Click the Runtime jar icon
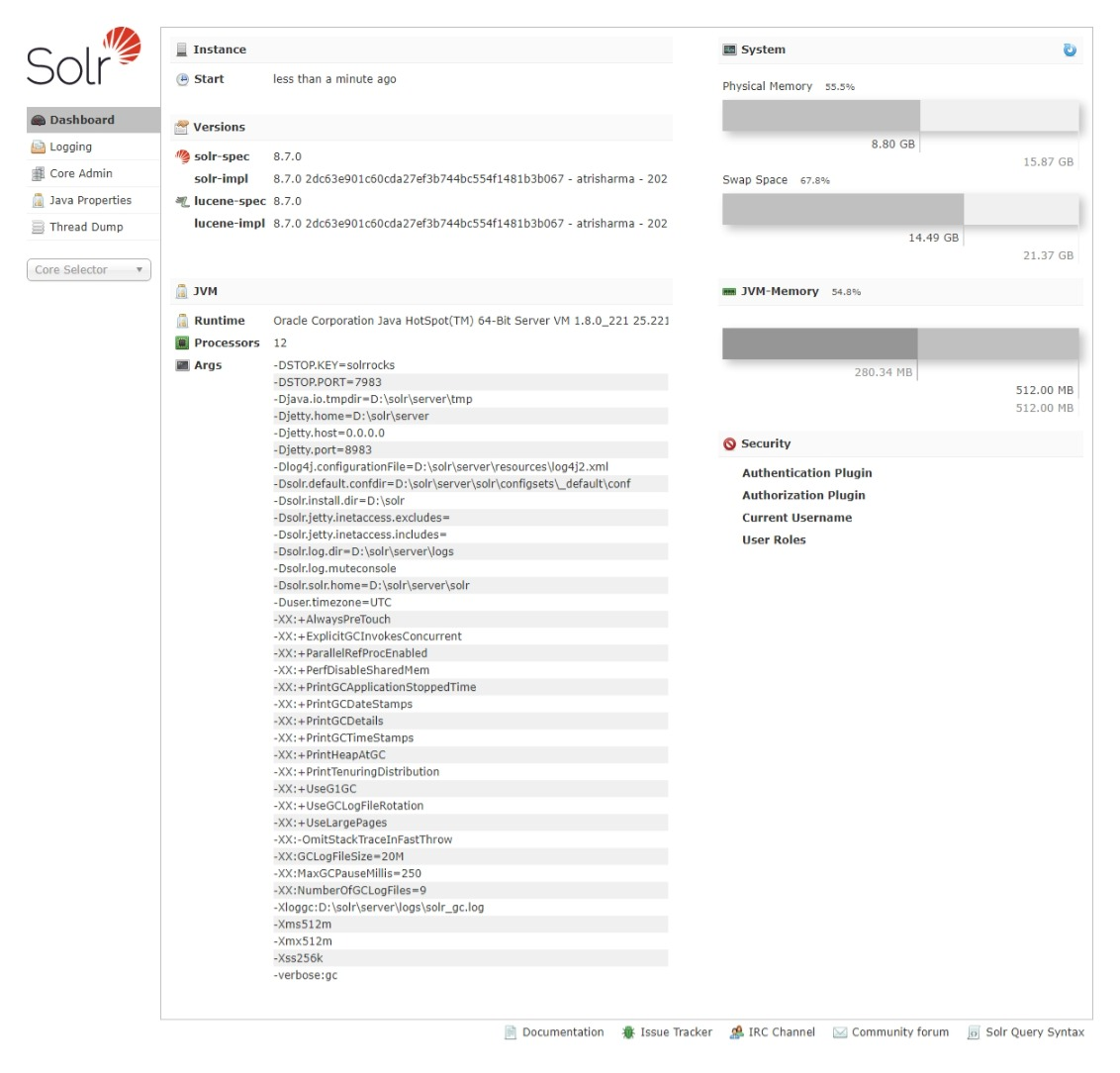This screenshot has width=1120, height=1073. pyautogui.click(x=183, y=321)
